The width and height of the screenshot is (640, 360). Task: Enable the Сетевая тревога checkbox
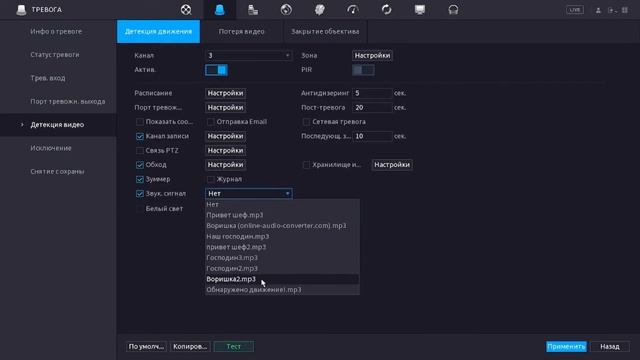pyautogui.click(x=306, y=122)
